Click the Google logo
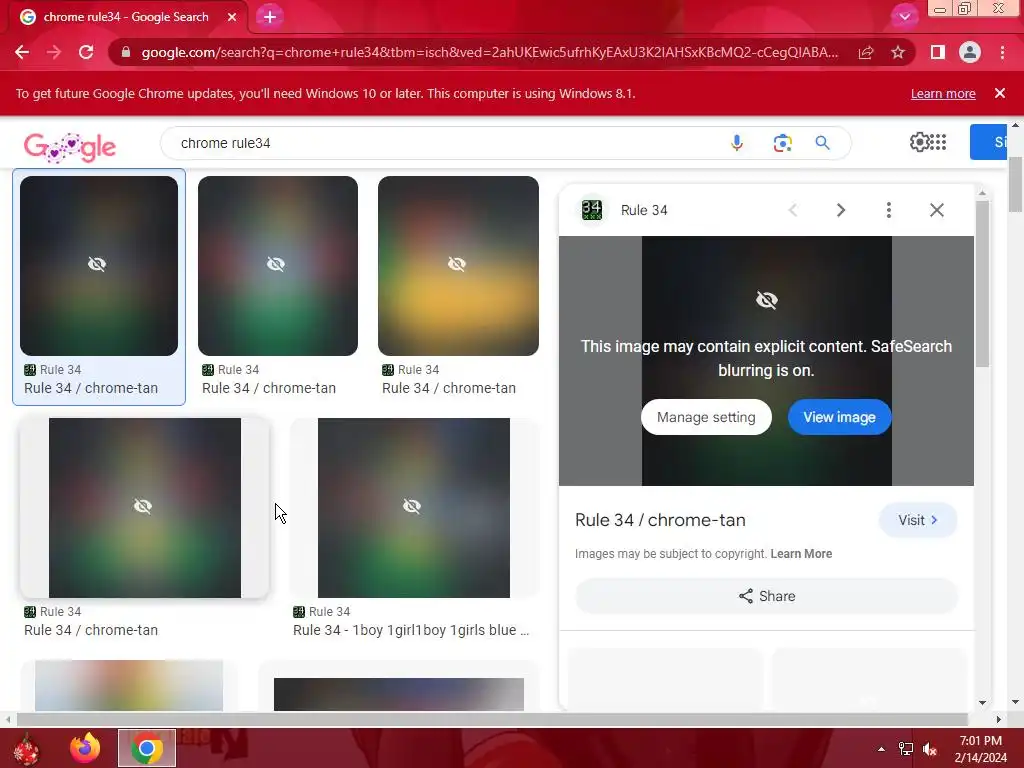The image size is (1024, 768). point(70,146)
